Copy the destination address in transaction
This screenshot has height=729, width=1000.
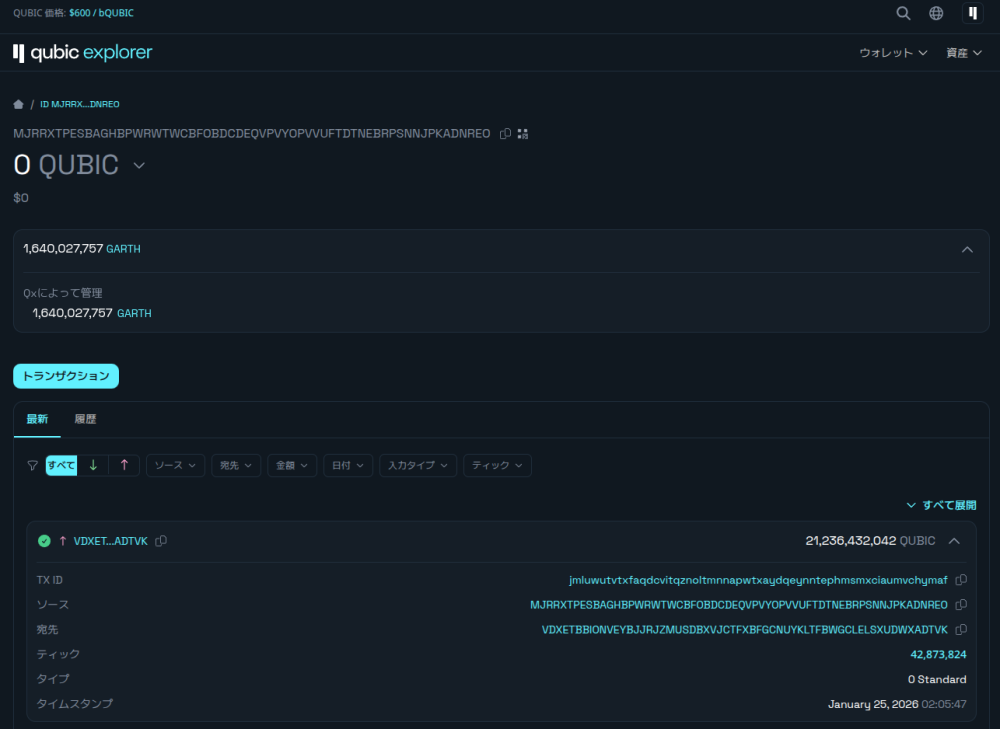tap(961, 630)
